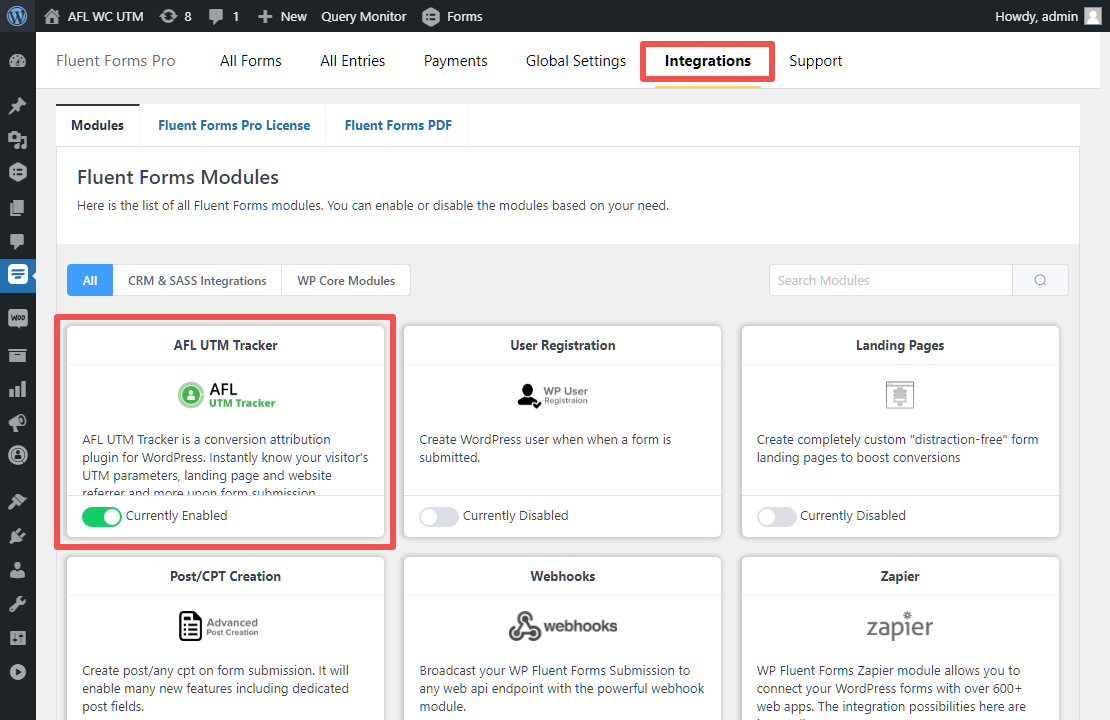Filter modules by All
Viewport: 1110px width, 720px height.
coord(90,280)
